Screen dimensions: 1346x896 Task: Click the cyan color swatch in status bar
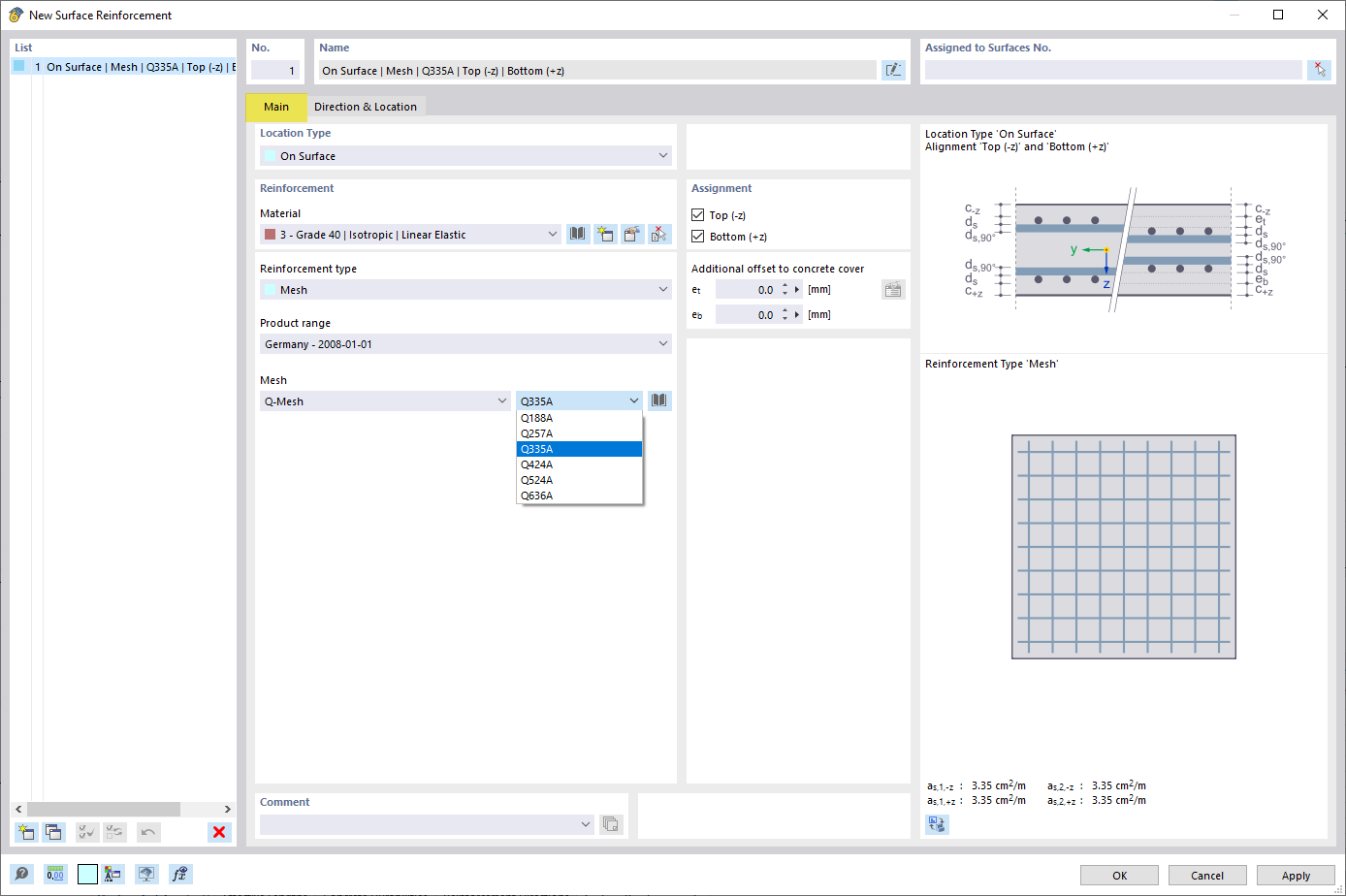[87, 874]
